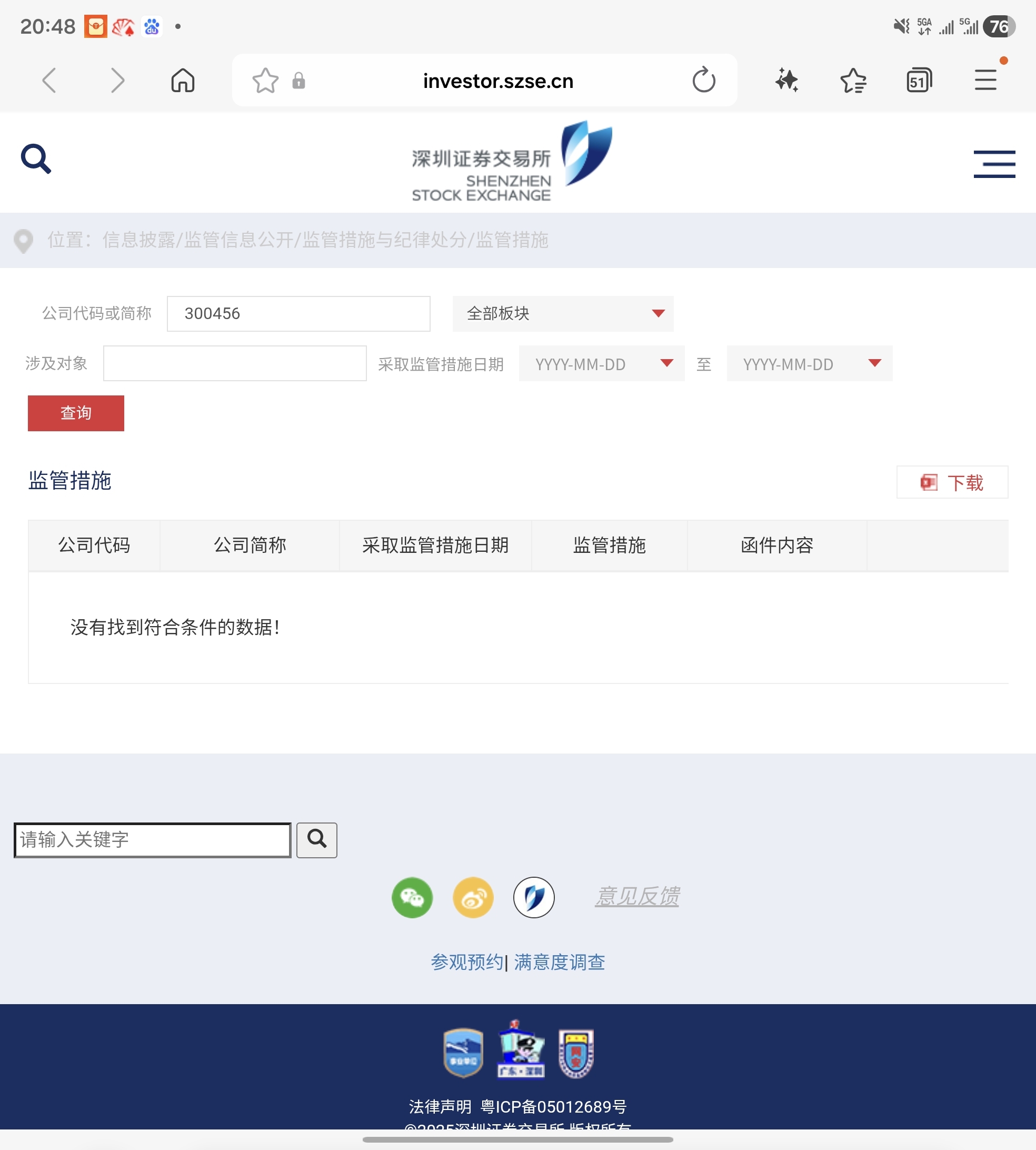Expand the 全部板块 dropdown
This screenshot has width=1036, height=1150.
tap(562, 314)
